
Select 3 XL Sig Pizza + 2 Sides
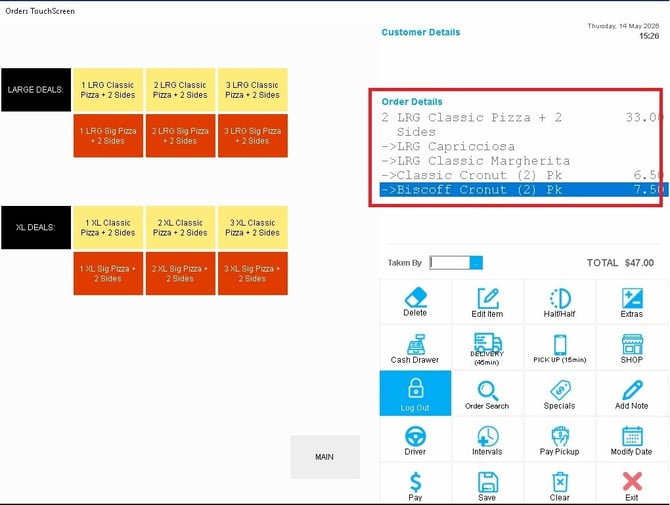point(253,273)
